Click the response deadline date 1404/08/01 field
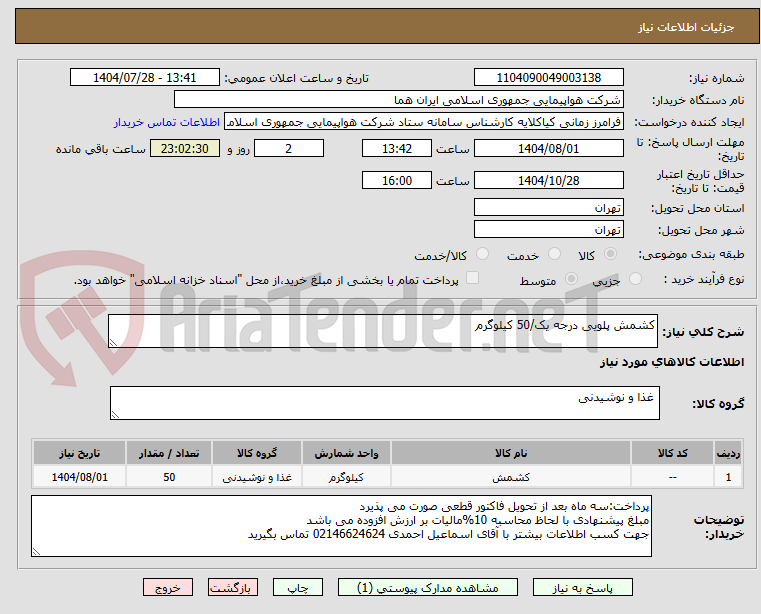 point(548,148)
